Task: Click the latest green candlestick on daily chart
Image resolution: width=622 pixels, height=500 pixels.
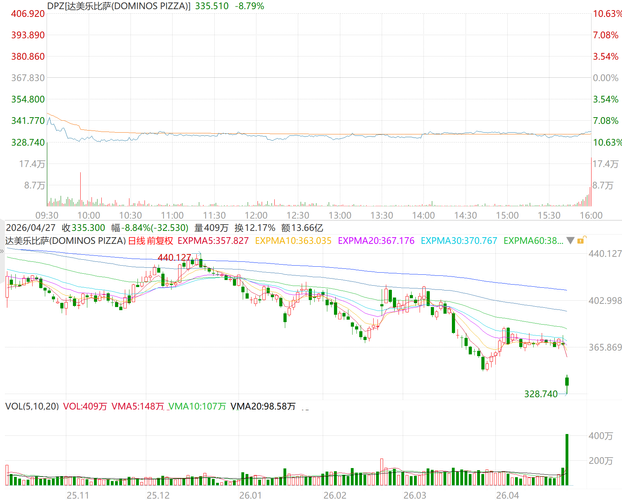Action: 567,382
